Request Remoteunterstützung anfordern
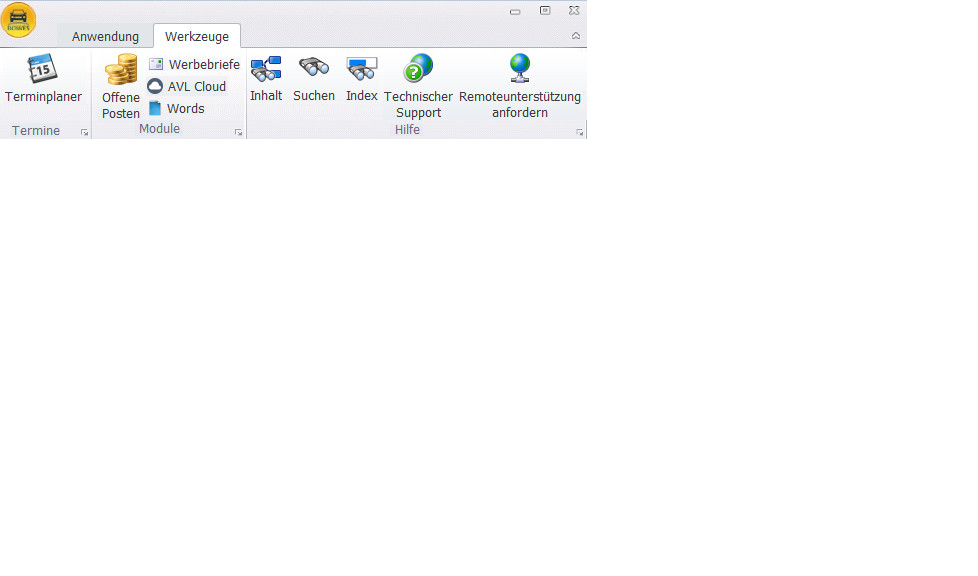The image size is (978, 576). (520, 86)
